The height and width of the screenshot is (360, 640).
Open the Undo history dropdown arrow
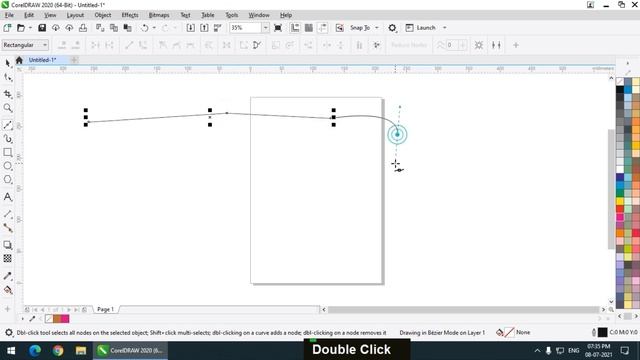[154, 28]
